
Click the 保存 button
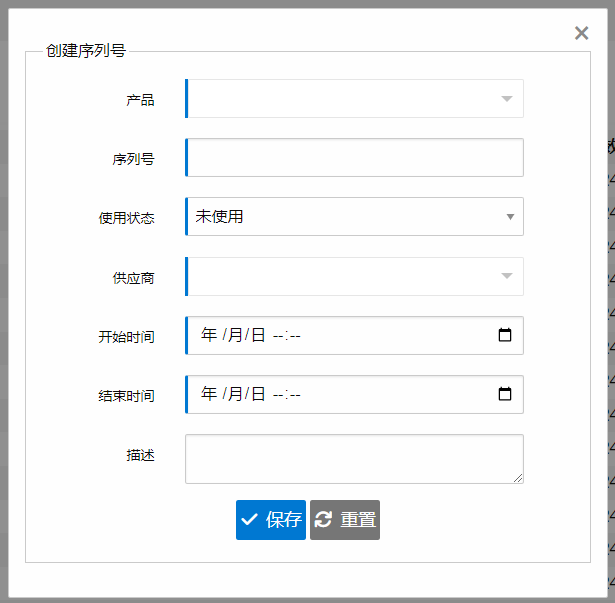[271, 520]
